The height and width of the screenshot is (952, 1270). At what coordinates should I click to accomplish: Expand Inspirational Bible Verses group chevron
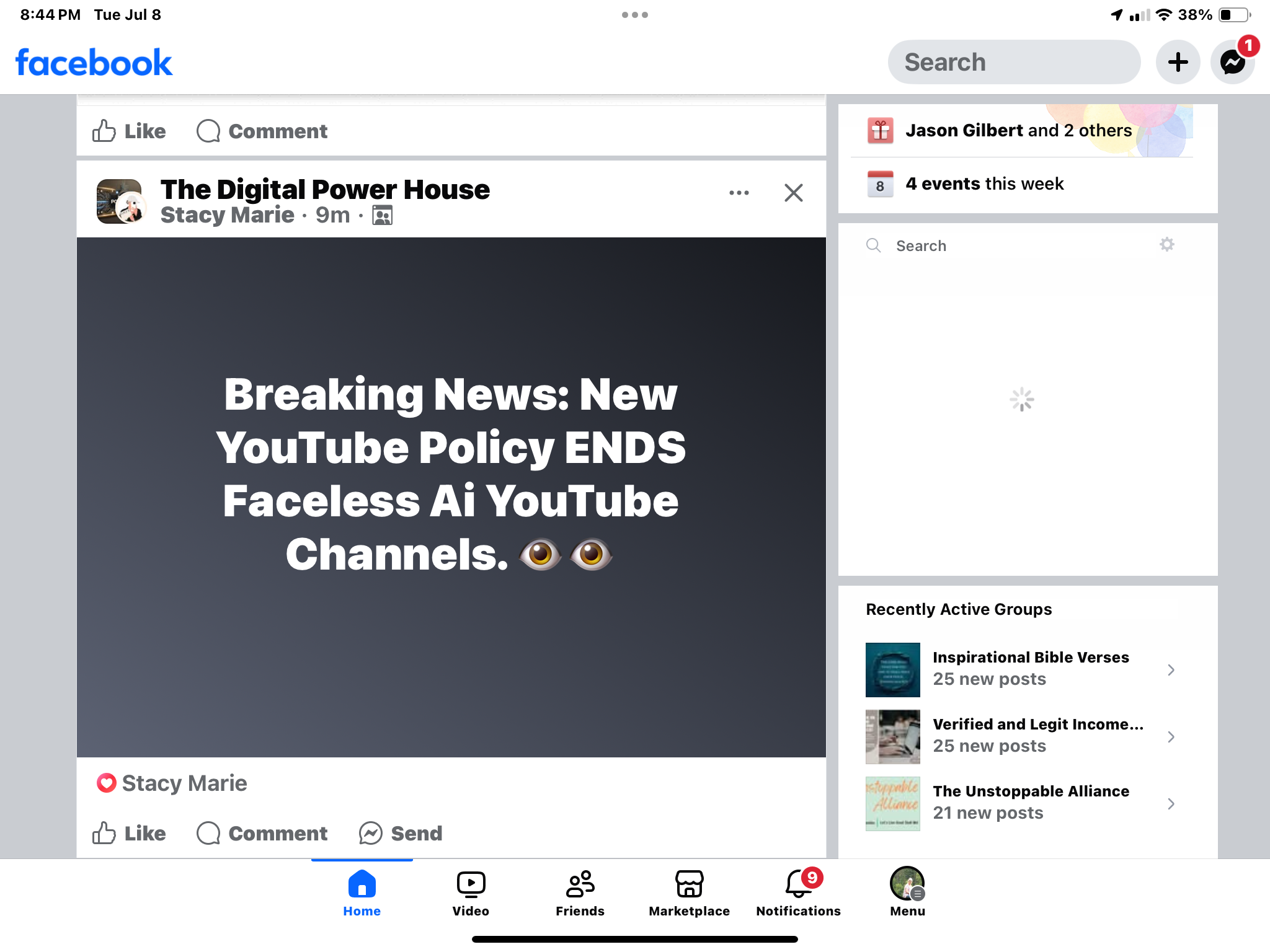(1171, 669)
